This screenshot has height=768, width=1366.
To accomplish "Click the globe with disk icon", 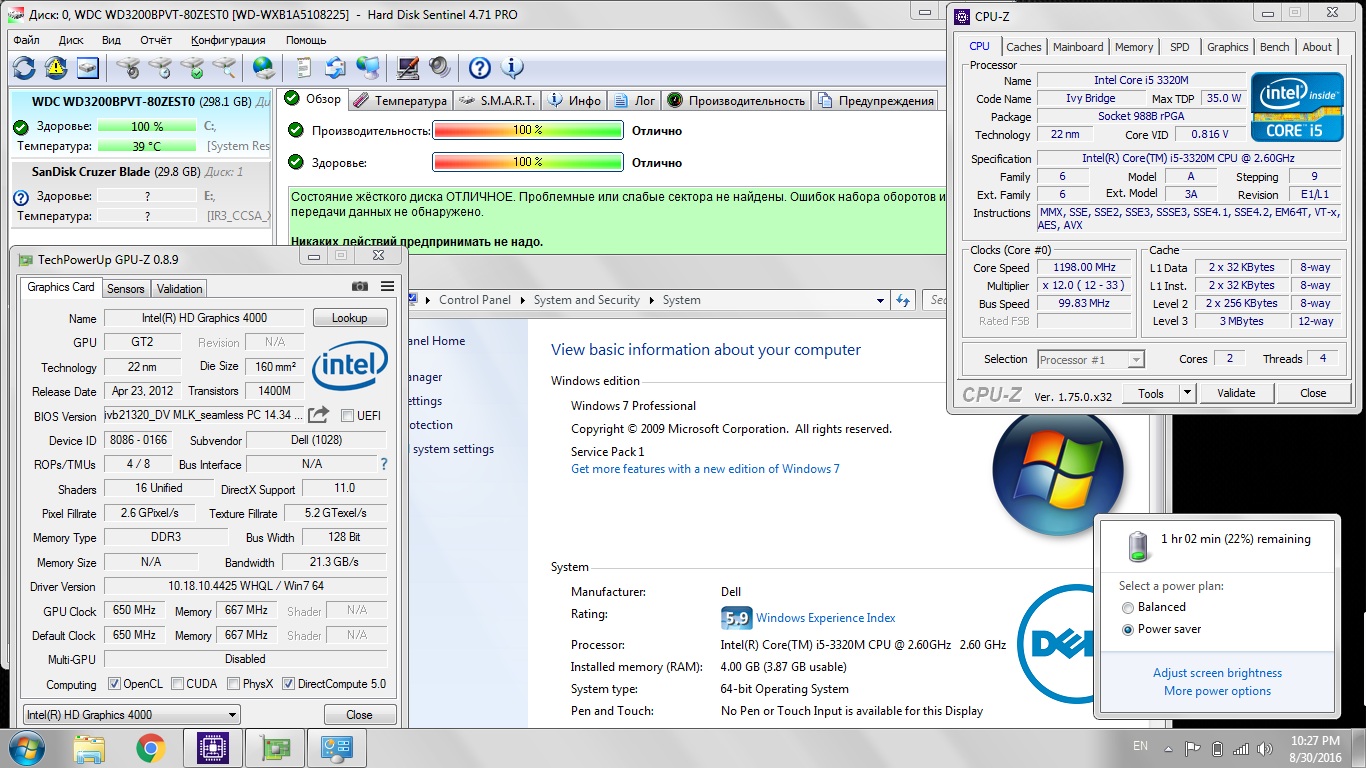I will tap(264, 68).
